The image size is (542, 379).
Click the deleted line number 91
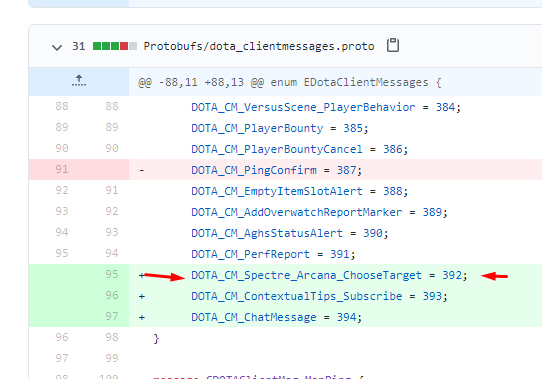tap(62, 169)
